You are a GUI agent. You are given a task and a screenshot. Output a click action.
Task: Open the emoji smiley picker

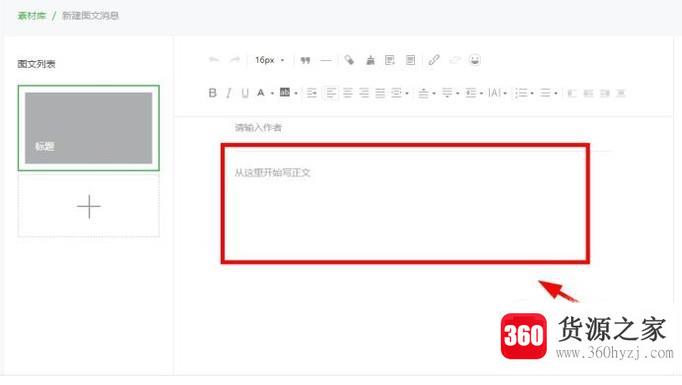pos(475,60)
